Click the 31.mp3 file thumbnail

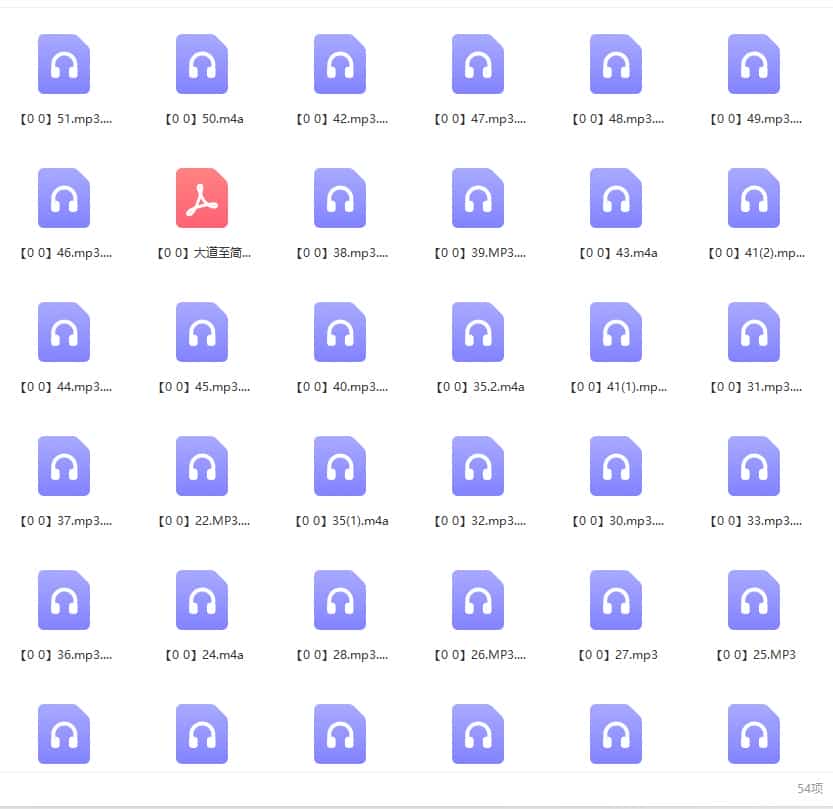(x=754, y=332)
